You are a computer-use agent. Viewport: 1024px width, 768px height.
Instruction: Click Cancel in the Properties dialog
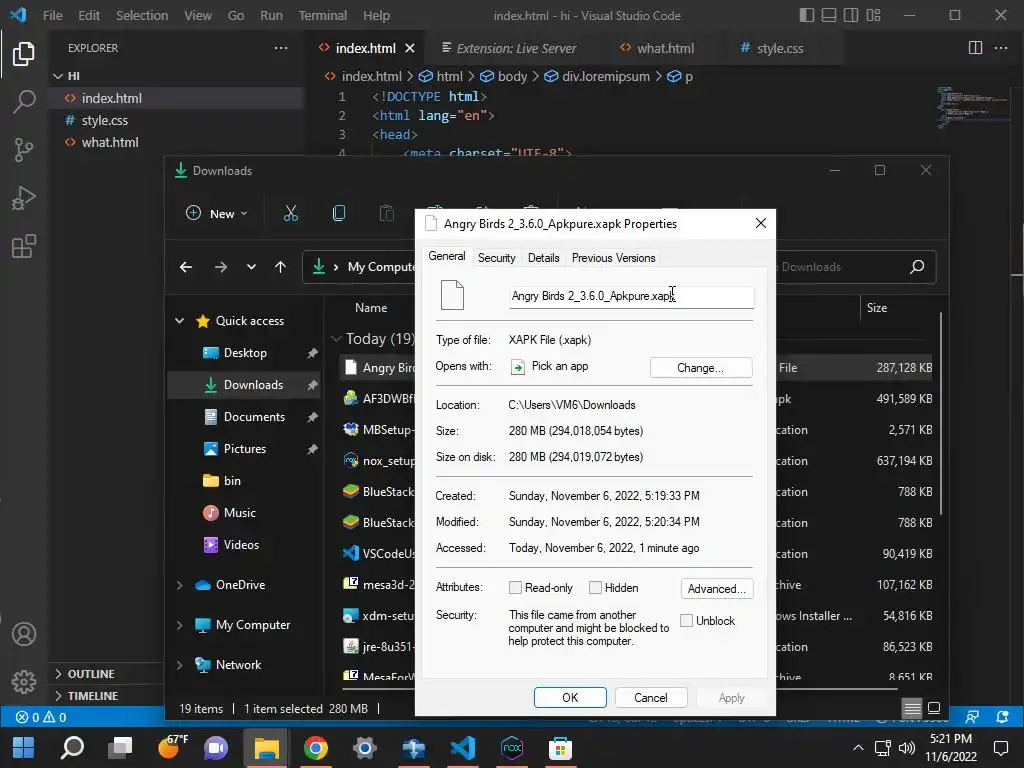pyautogui.click(x=650, y=697)
